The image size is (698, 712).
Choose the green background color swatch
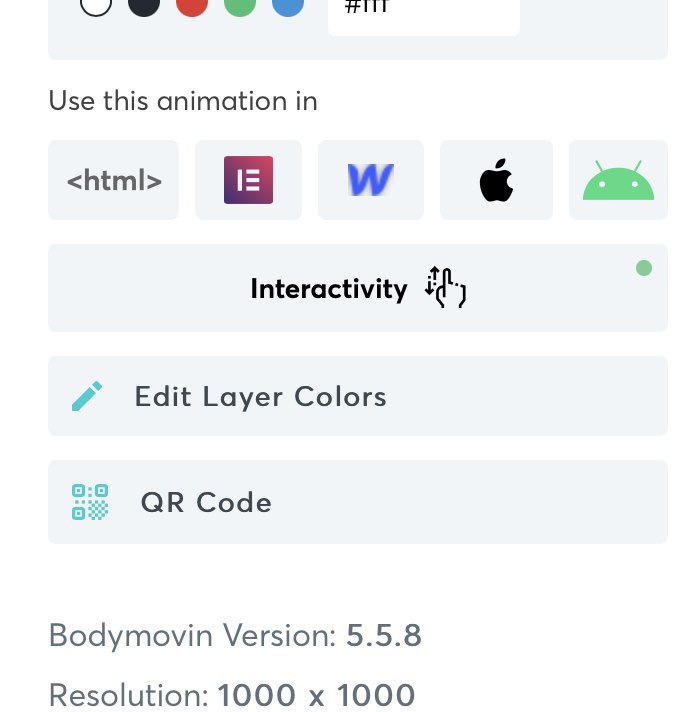coord(240,5)
